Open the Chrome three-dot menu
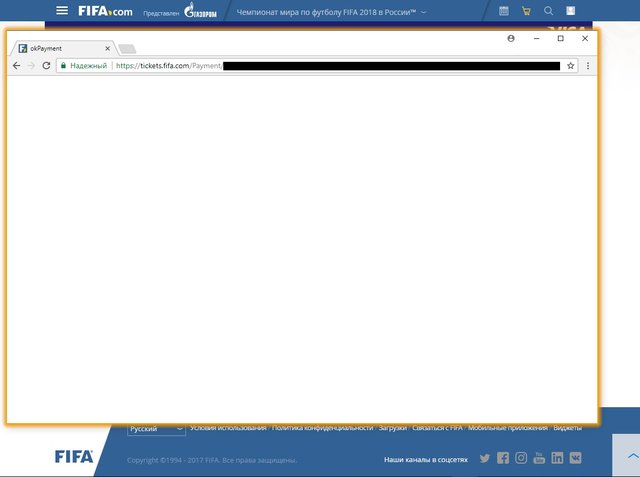The image size is (640, 477). pos(587,65)
